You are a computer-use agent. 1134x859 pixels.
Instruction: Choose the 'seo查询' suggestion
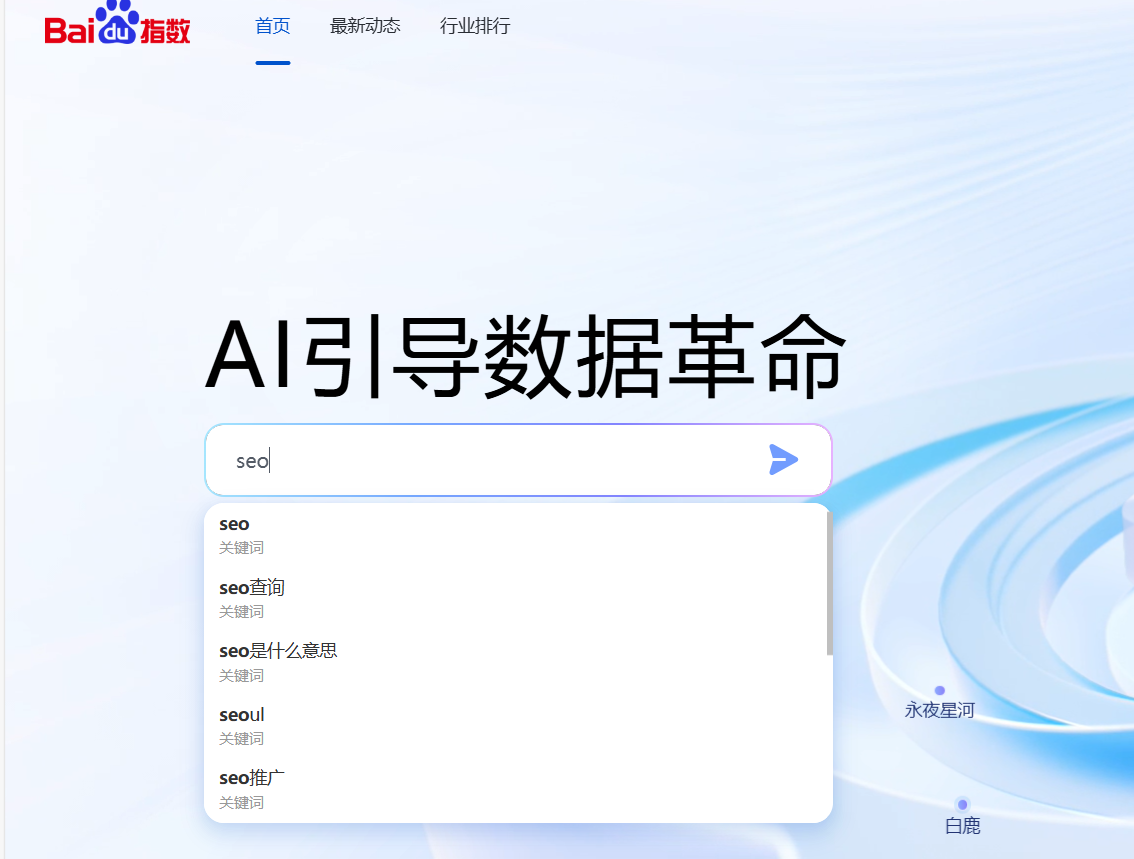pos(250,587)
